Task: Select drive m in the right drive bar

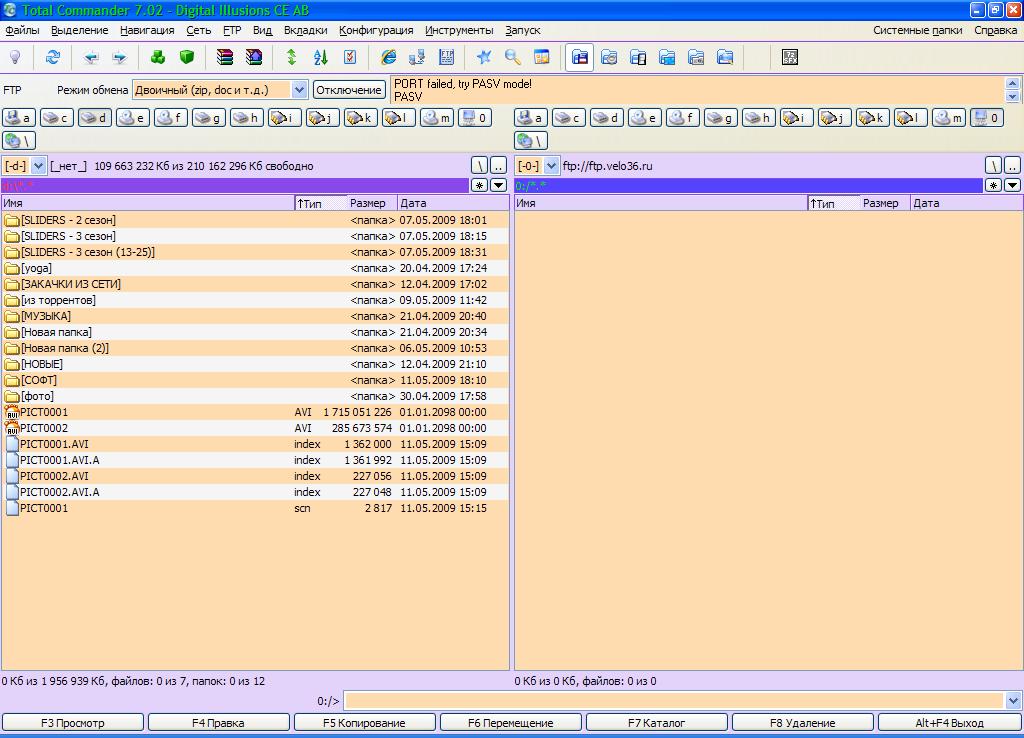Action: click(x=948, y=118)
